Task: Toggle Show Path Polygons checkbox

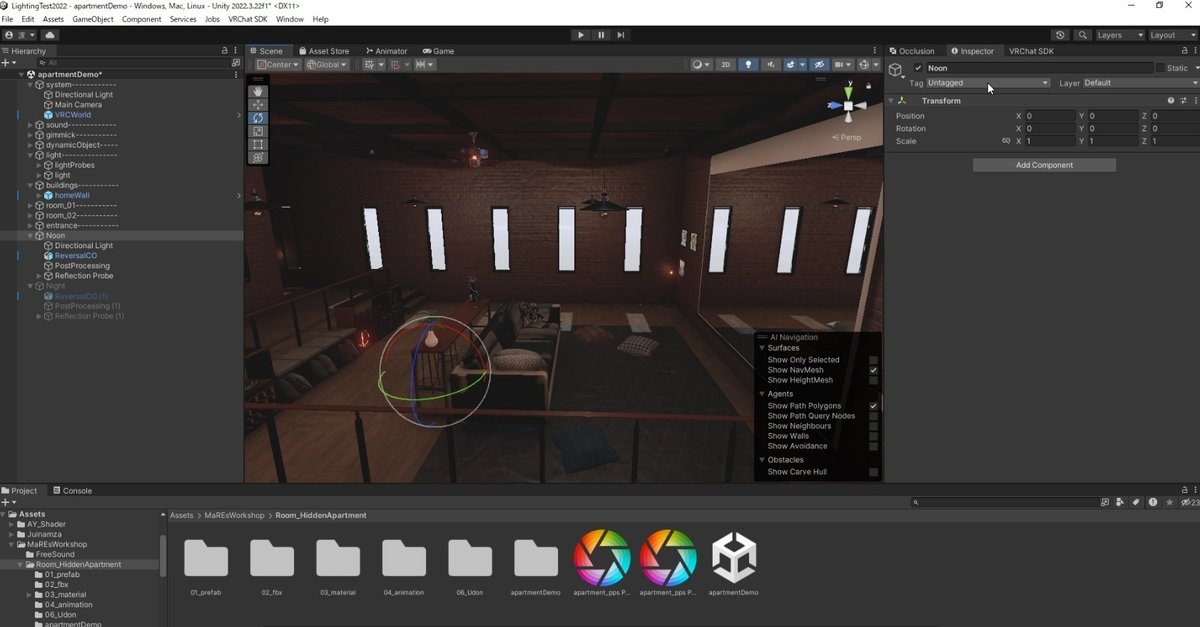Action: click(x=873, y=406)
